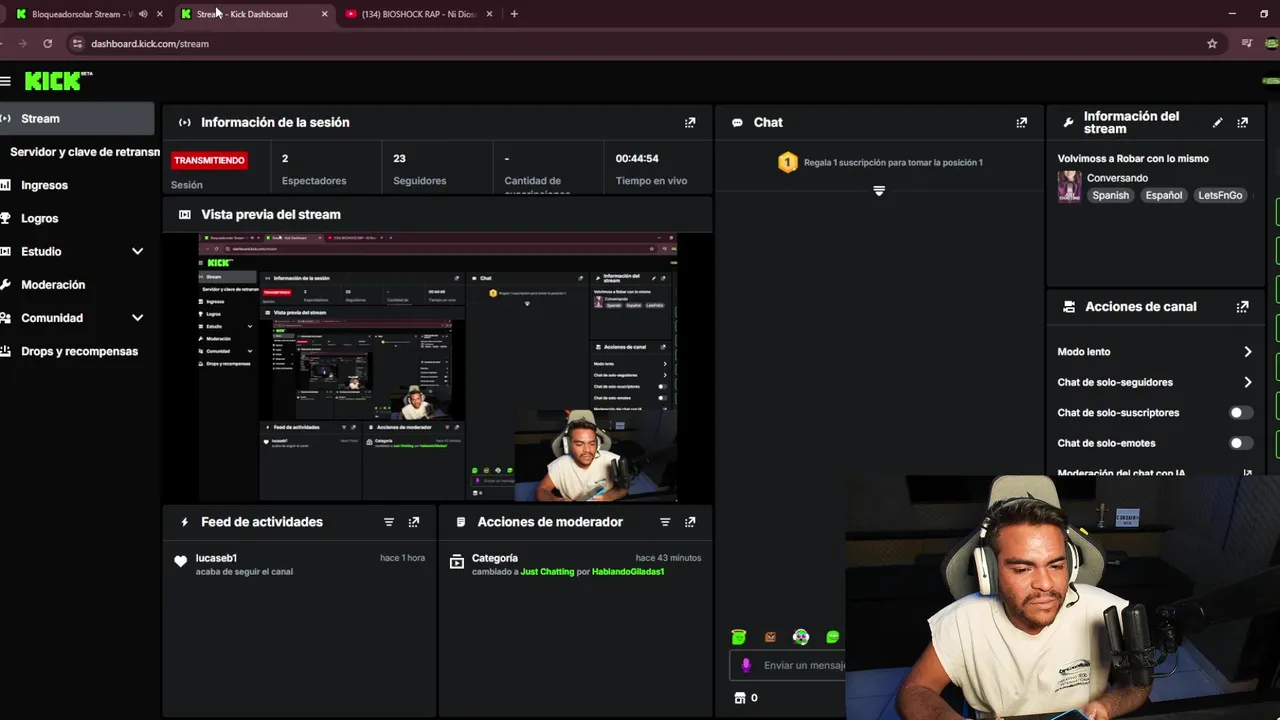This screenshot has height=720, width=1280.
Task: Go forward with browser forward arrow
Action: [x=22, y=44]
